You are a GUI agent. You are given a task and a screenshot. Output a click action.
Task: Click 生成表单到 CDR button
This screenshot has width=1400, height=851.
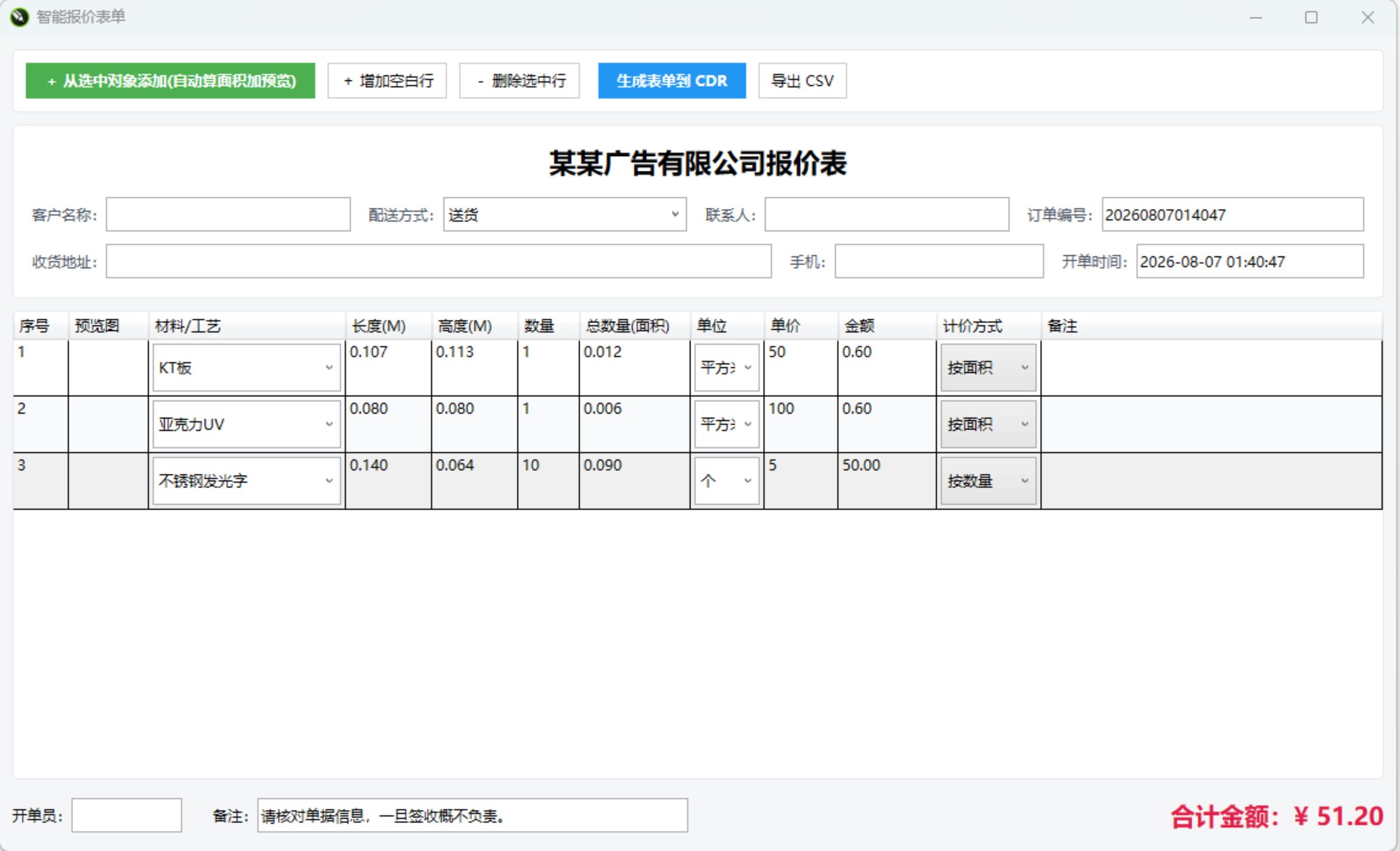[672, 80]
